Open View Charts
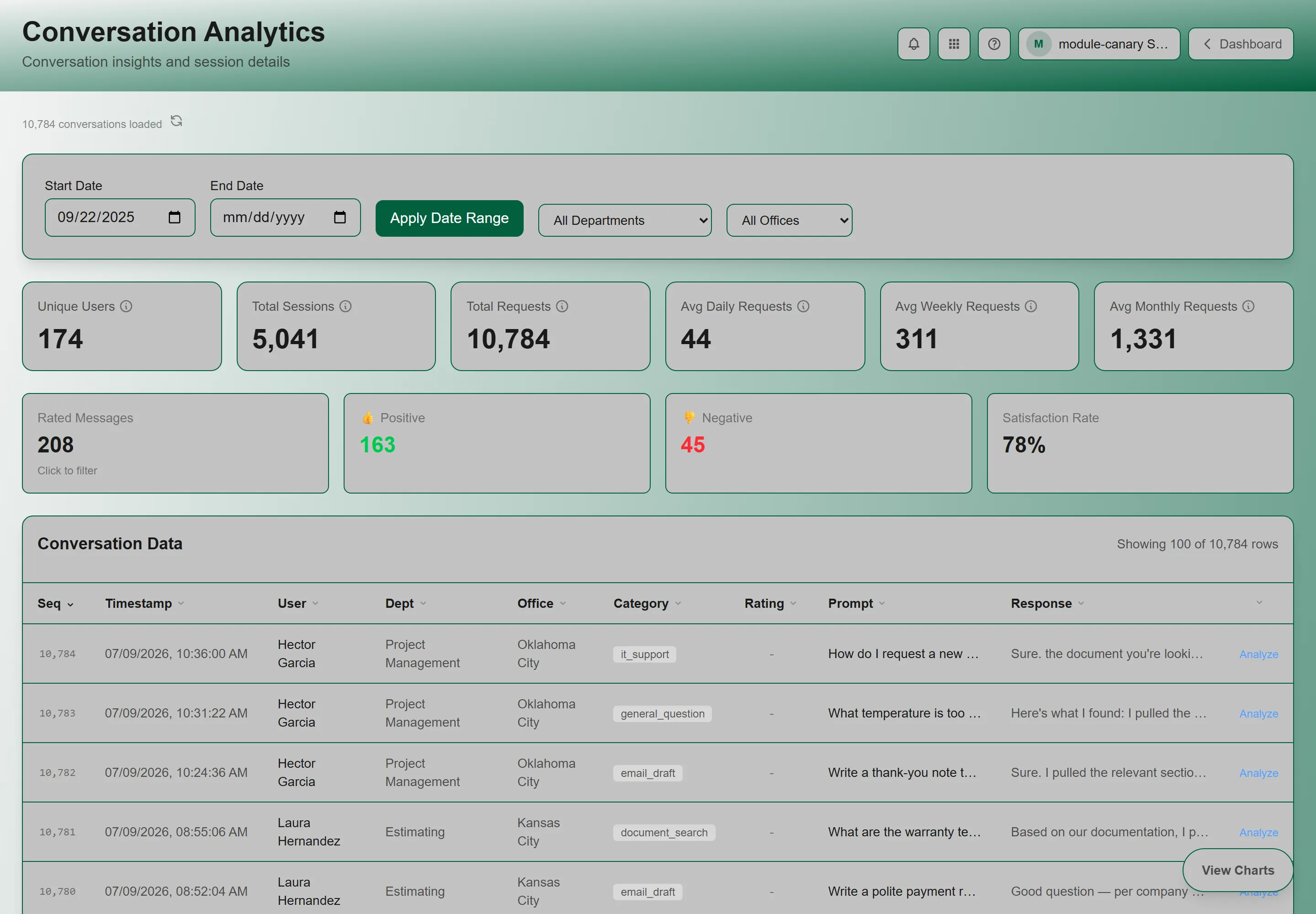This screenshot has height=914, width=1316. (x=1237, y=871)
